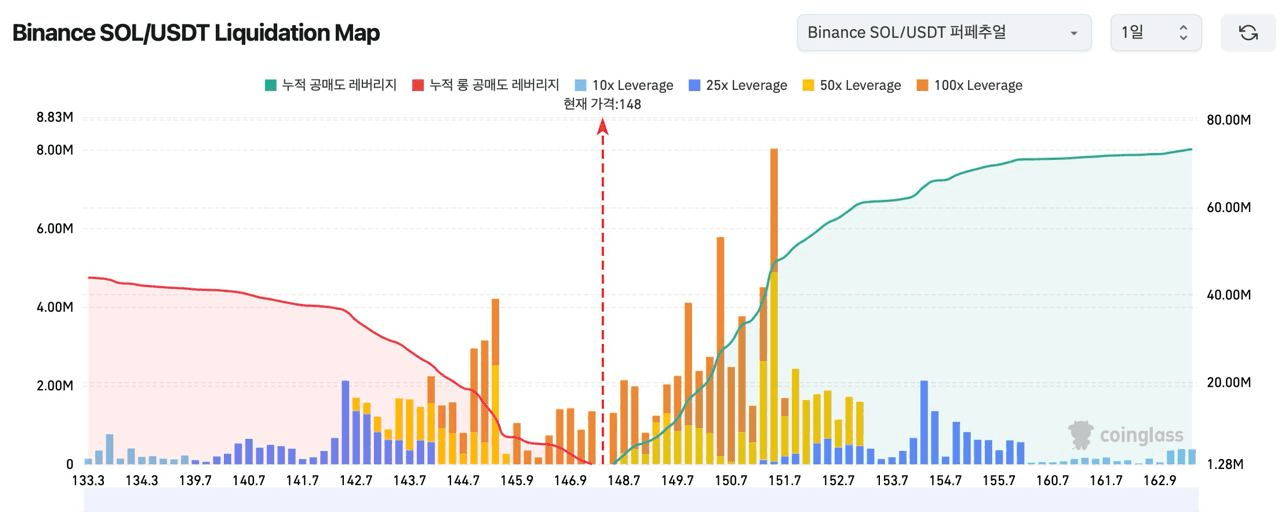
Task: Click the Binance SOL/USDT Liquidation Map title
Action: coord(196,33)
